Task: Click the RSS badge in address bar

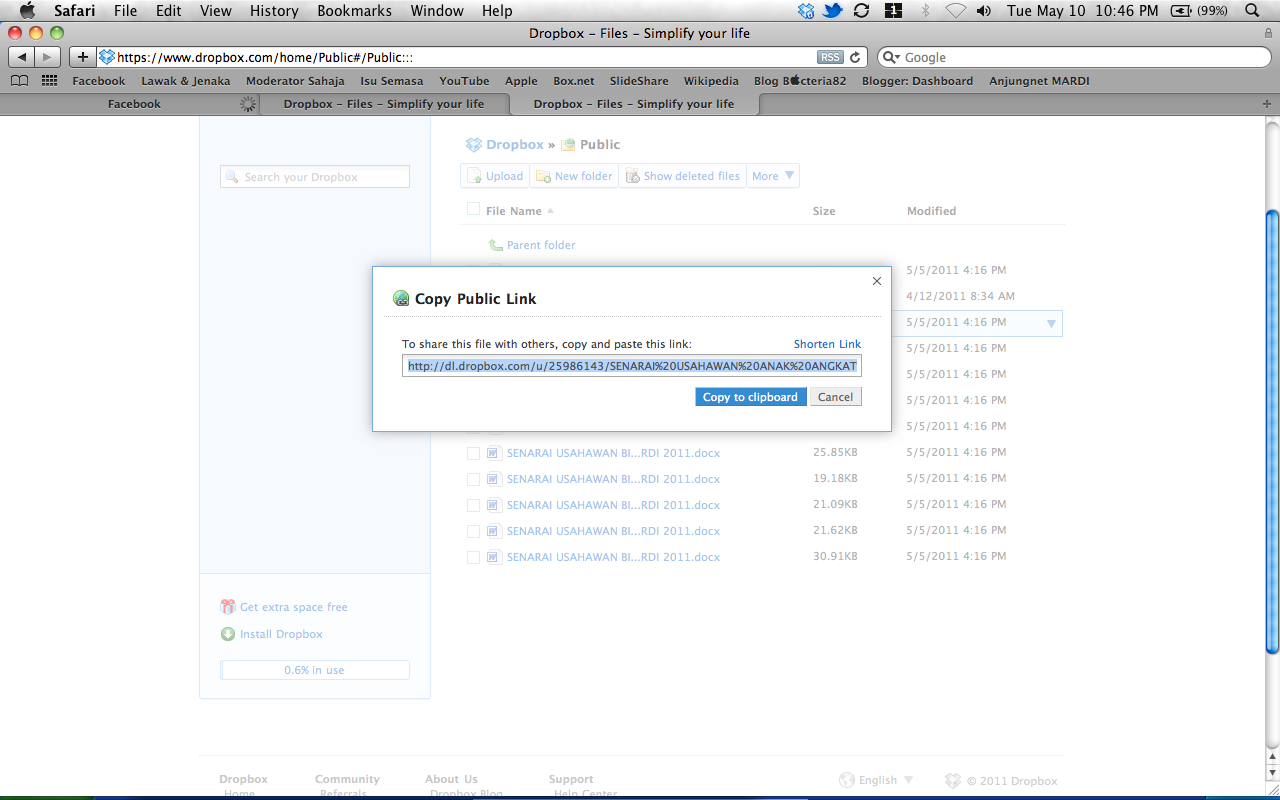Action: click(x=830, y=57)
